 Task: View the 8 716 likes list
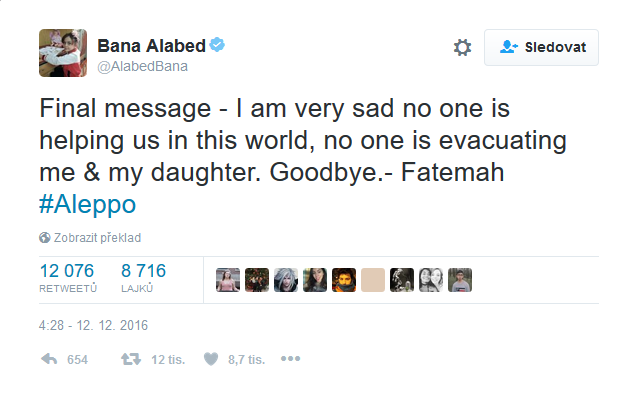(143, 278)
